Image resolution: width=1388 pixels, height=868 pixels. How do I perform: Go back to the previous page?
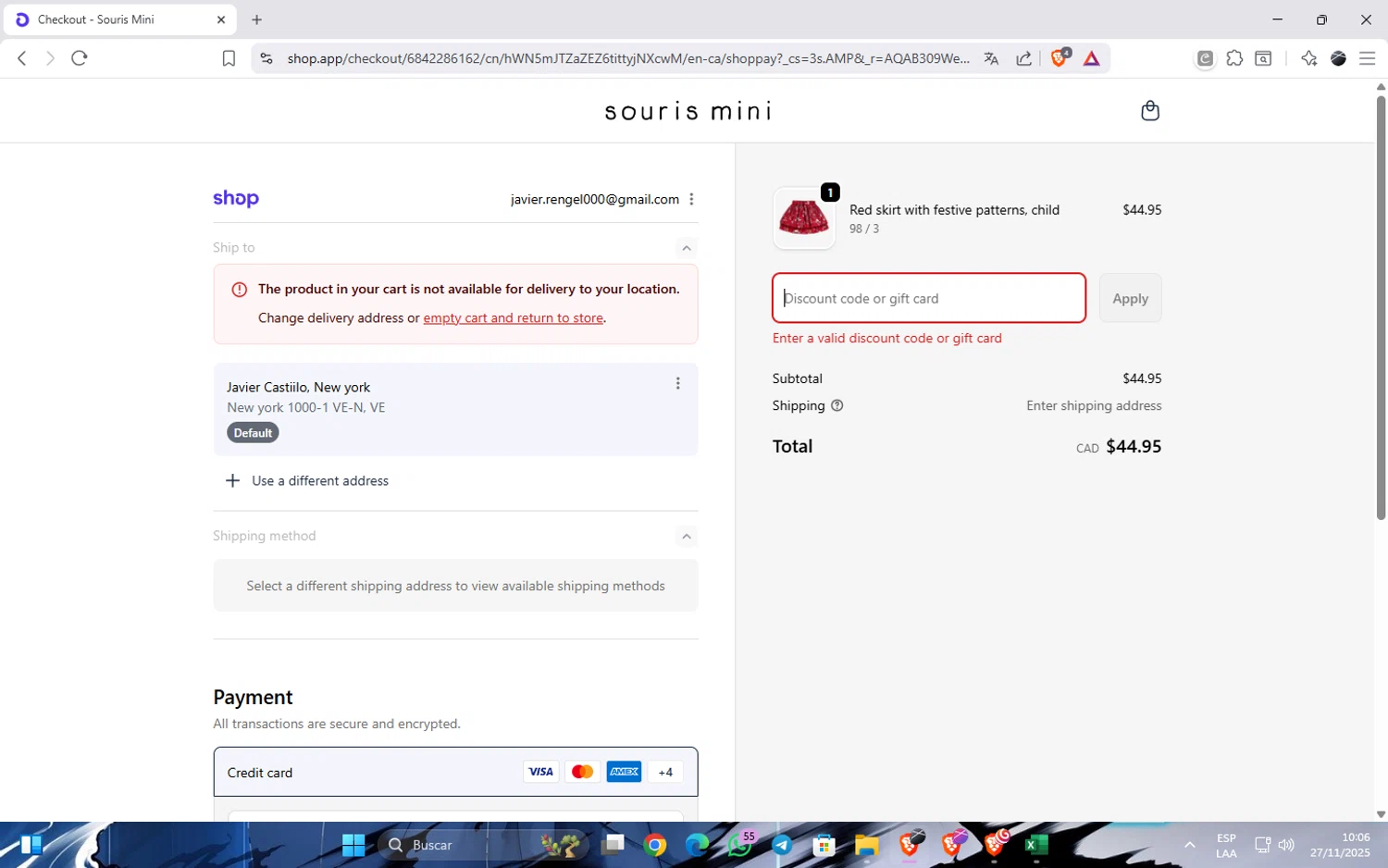[22, 58]
